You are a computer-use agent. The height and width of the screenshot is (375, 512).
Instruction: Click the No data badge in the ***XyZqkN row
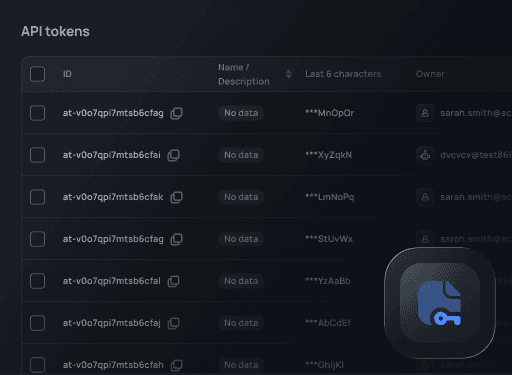241,155
